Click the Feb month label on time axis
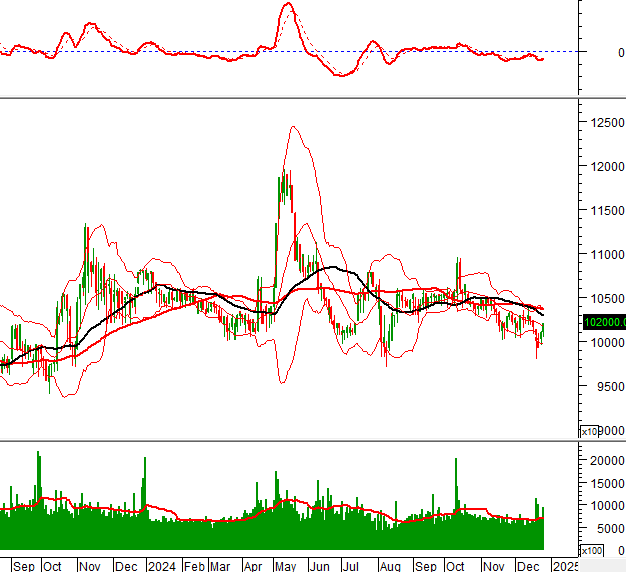 point(194,565)
